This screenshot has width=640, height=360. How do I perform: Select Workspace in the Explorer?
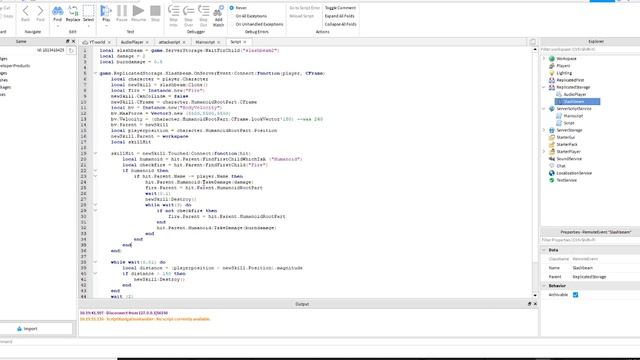(566, 59)
